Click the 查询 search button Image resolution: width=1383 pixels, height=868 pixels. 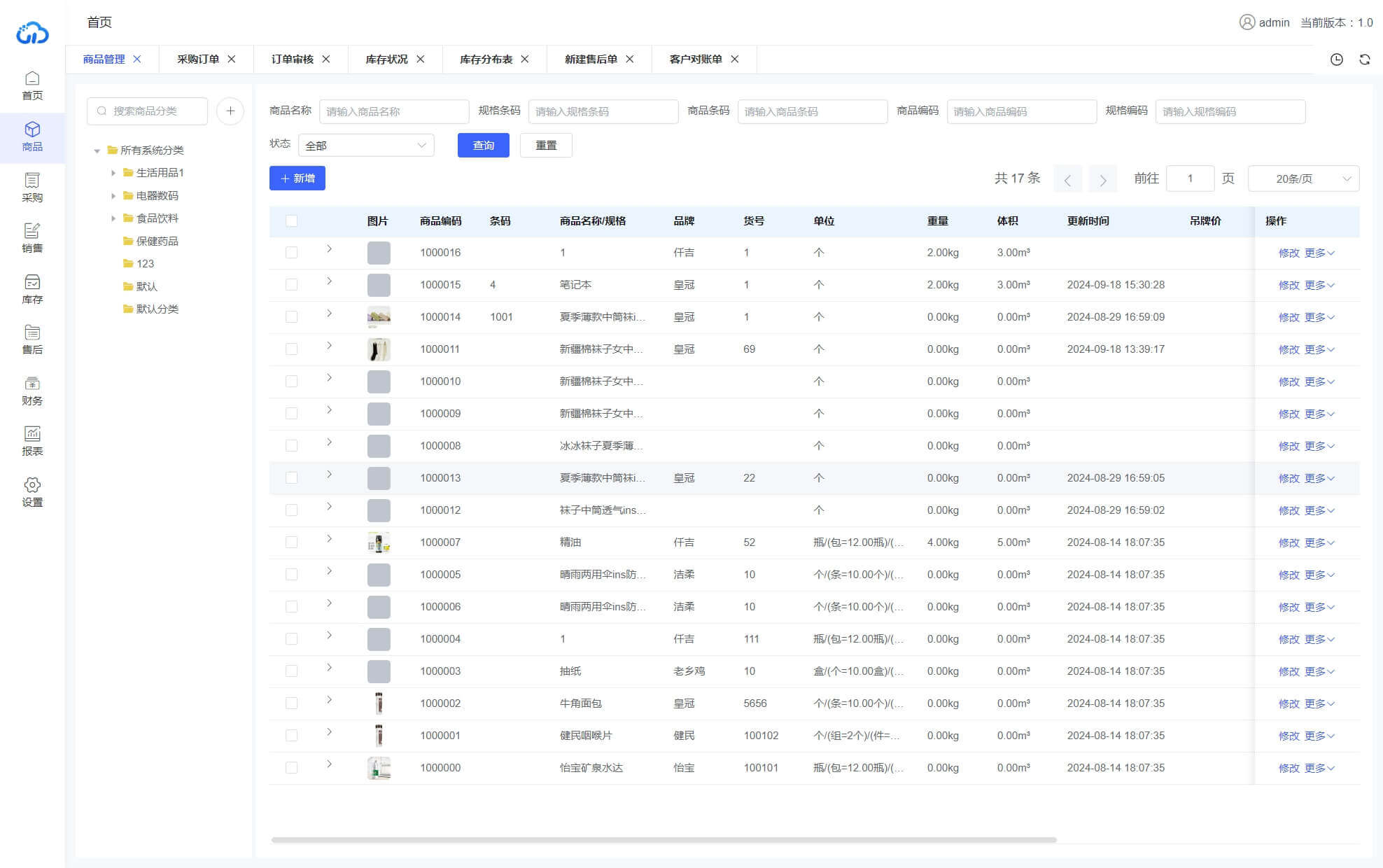[483, 145]
